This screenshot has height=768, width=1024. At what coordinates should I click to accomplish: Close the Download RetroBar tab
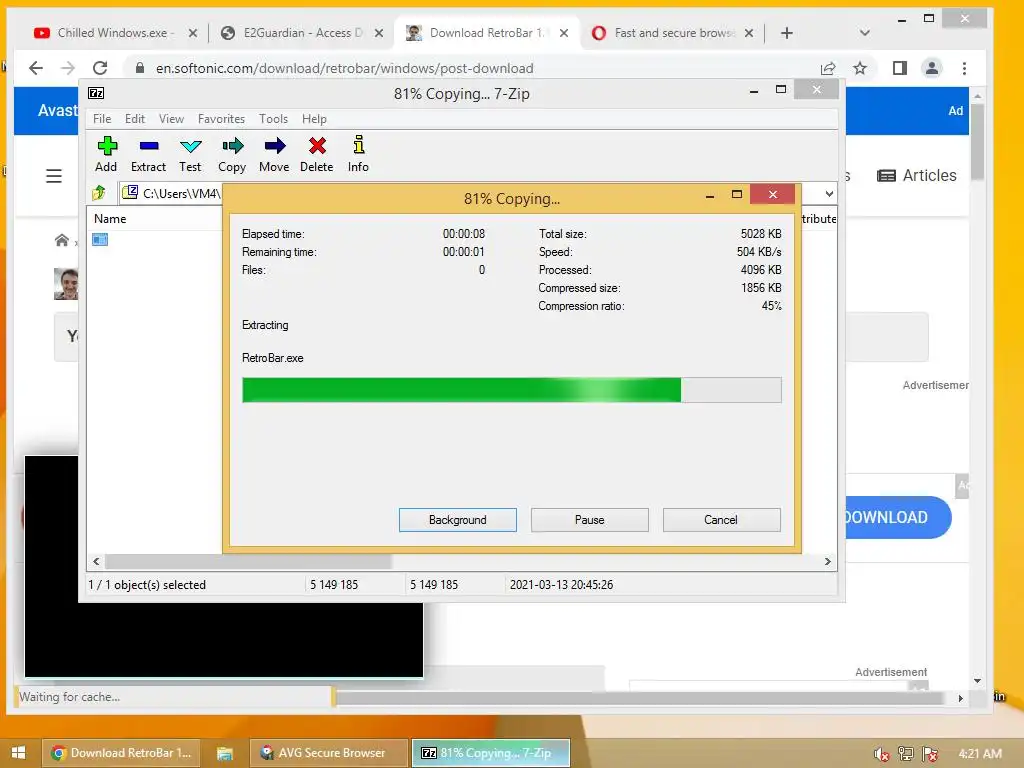click(x=564, y=33)
